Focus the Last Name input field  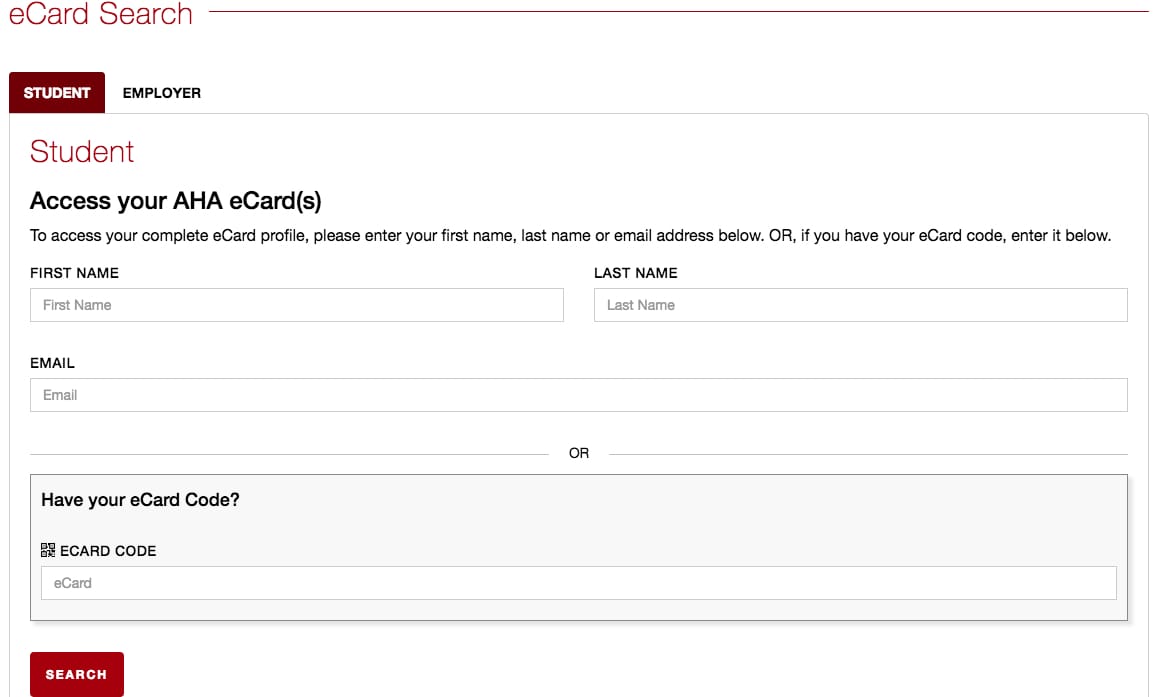[x=860, y=305]
